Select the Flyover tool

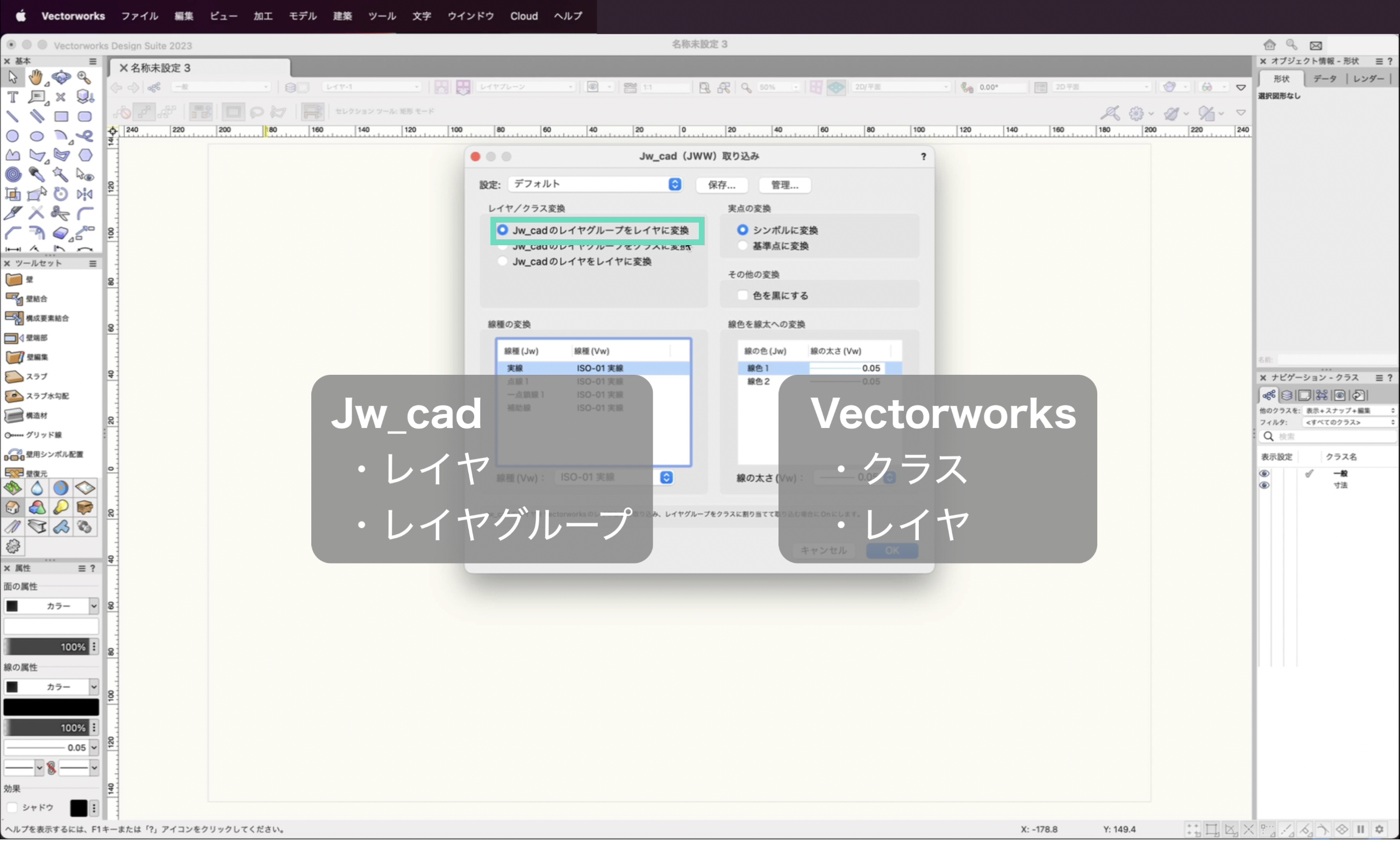(61, 77)
